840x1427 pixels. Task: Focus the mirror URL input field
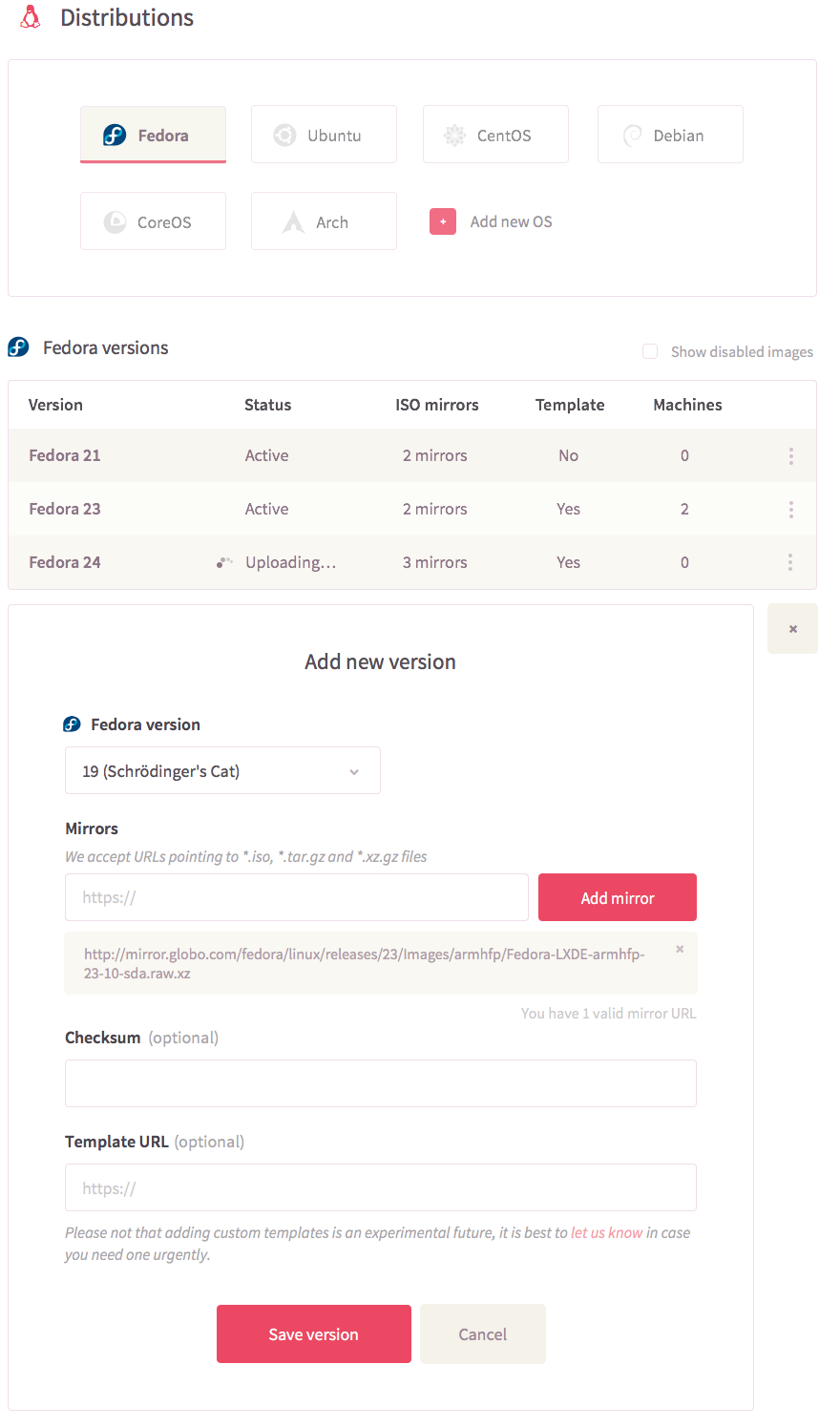point(297,897)
